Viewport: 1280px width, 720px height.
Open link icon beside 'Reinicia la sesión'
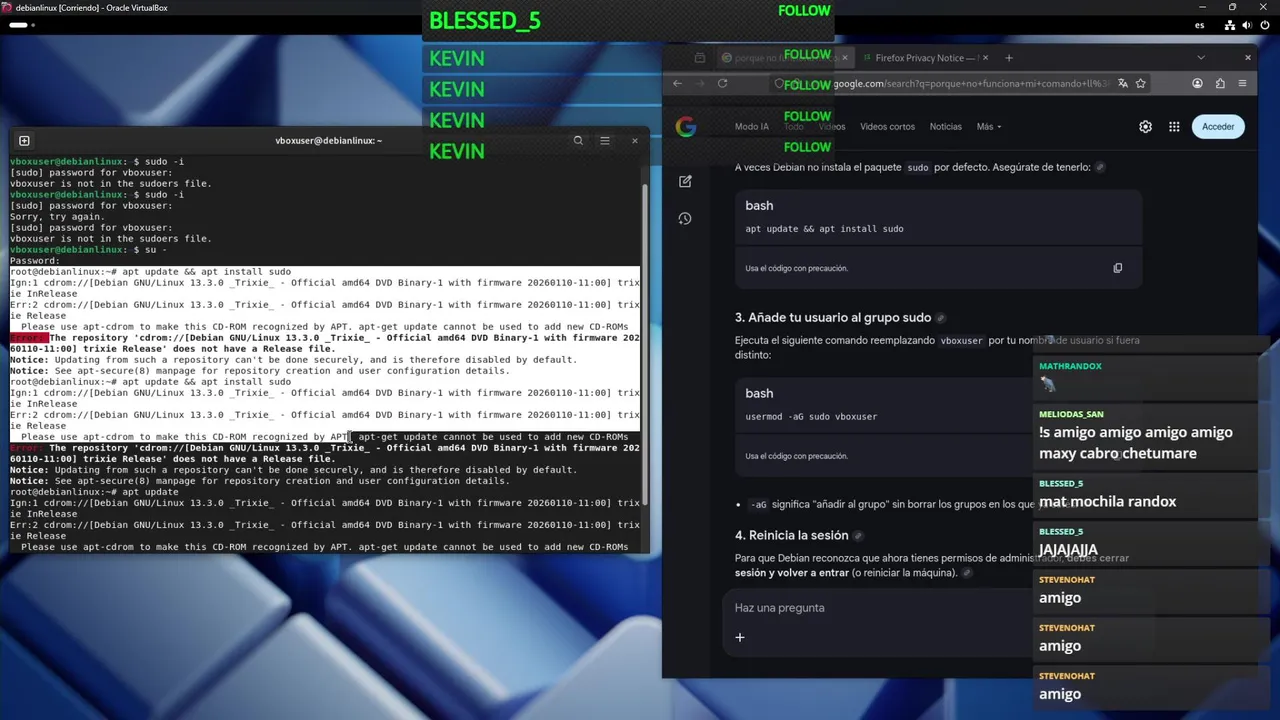tap(857, 536)
